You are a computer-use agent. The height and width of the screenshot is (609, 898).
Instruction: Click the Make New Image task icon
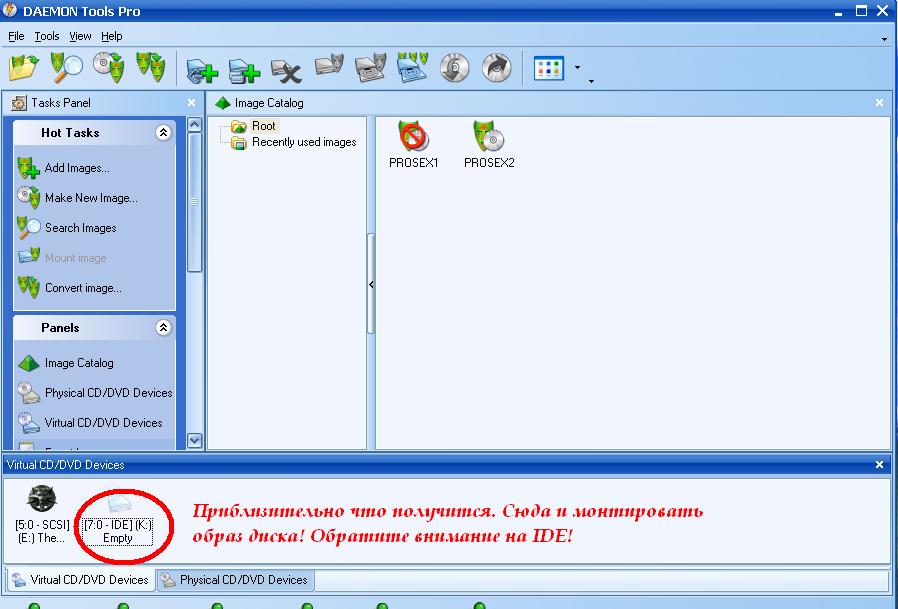(x=28, y=198)
